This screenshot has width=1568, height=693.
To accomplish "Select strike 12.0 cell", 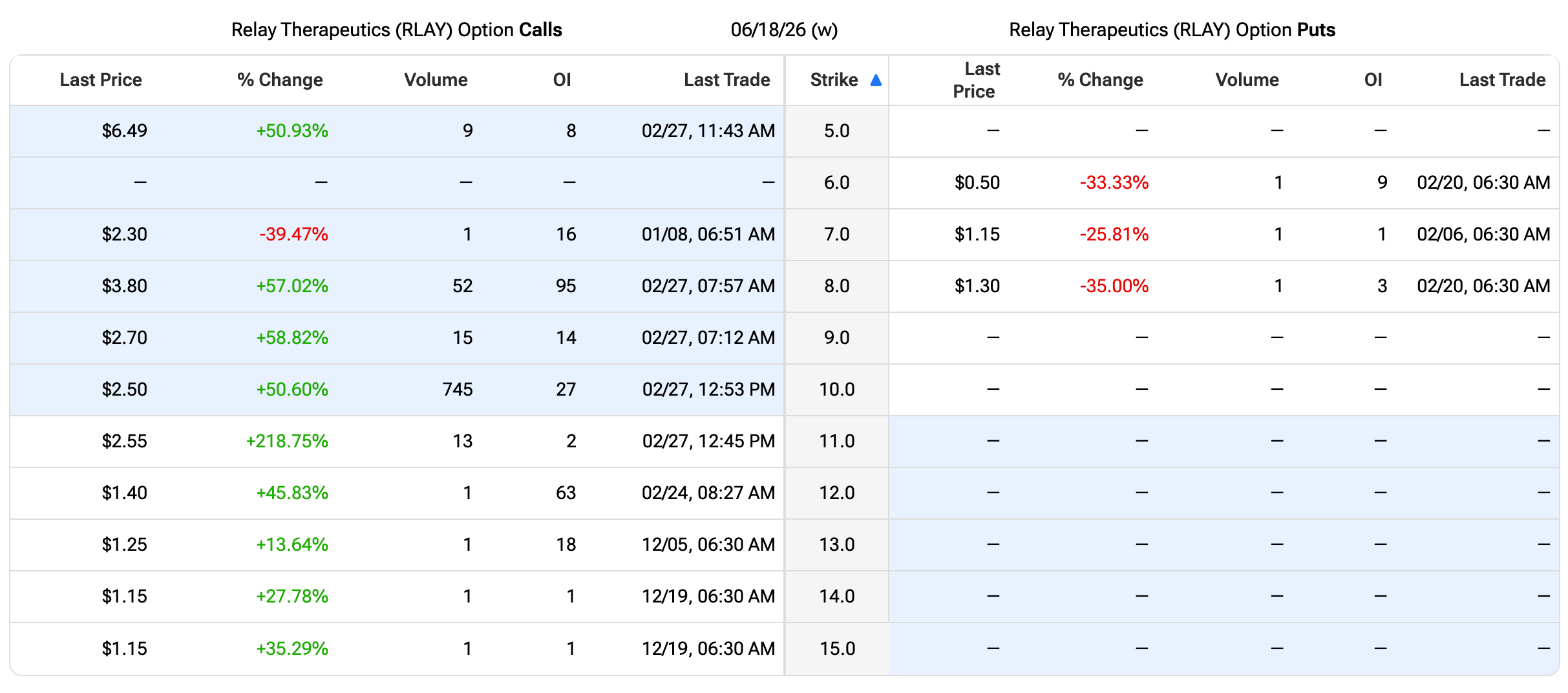I will pyautogui.click(x=836, y=493).
